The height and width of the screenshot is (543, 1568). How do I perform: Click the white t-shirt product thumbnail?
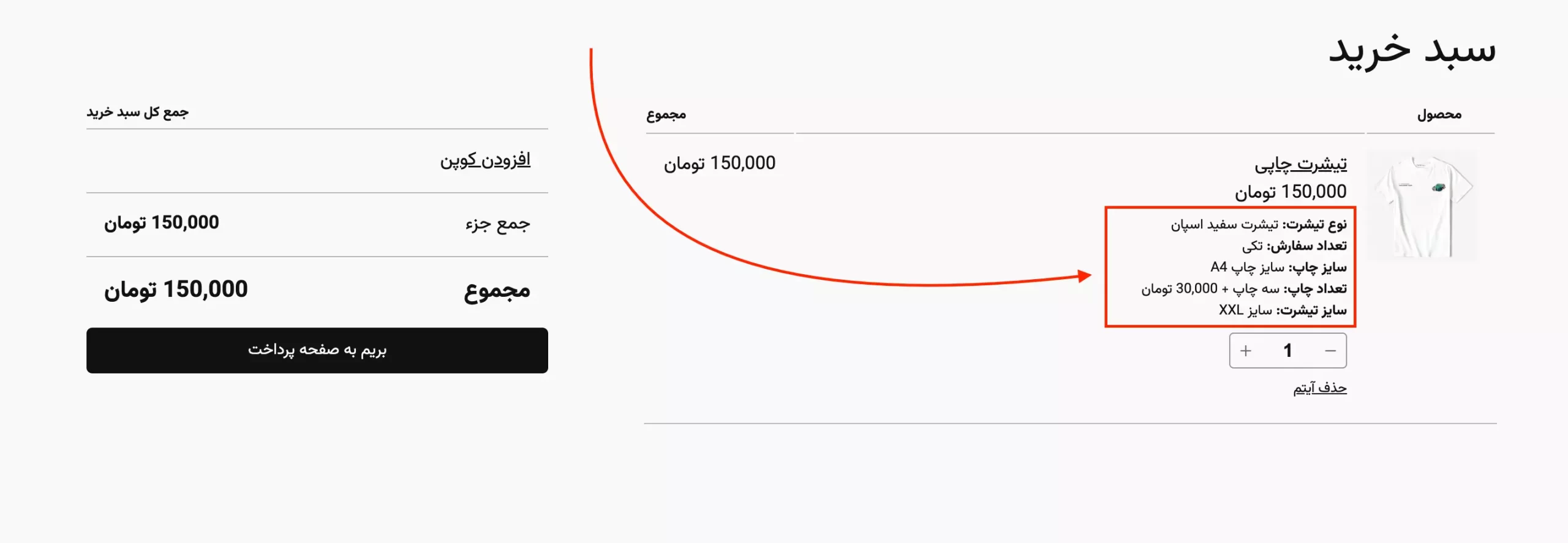(1422, 206)
